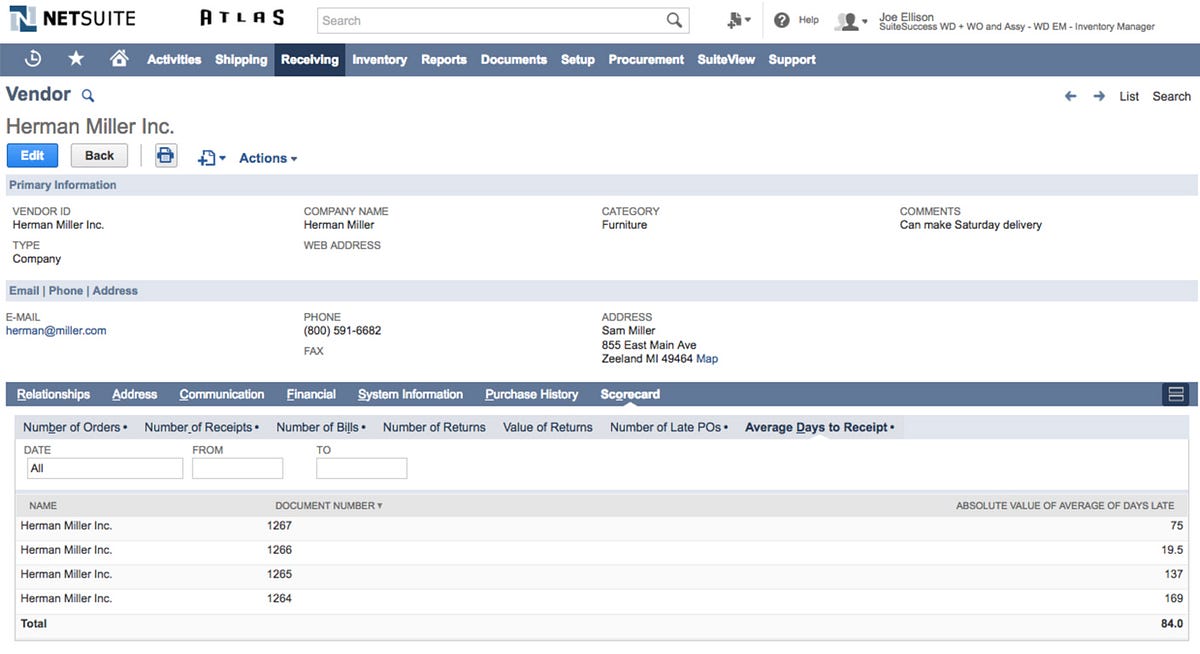1200x654 pixels.
Task: Click the Email link in section header
Action: (24, 290)
